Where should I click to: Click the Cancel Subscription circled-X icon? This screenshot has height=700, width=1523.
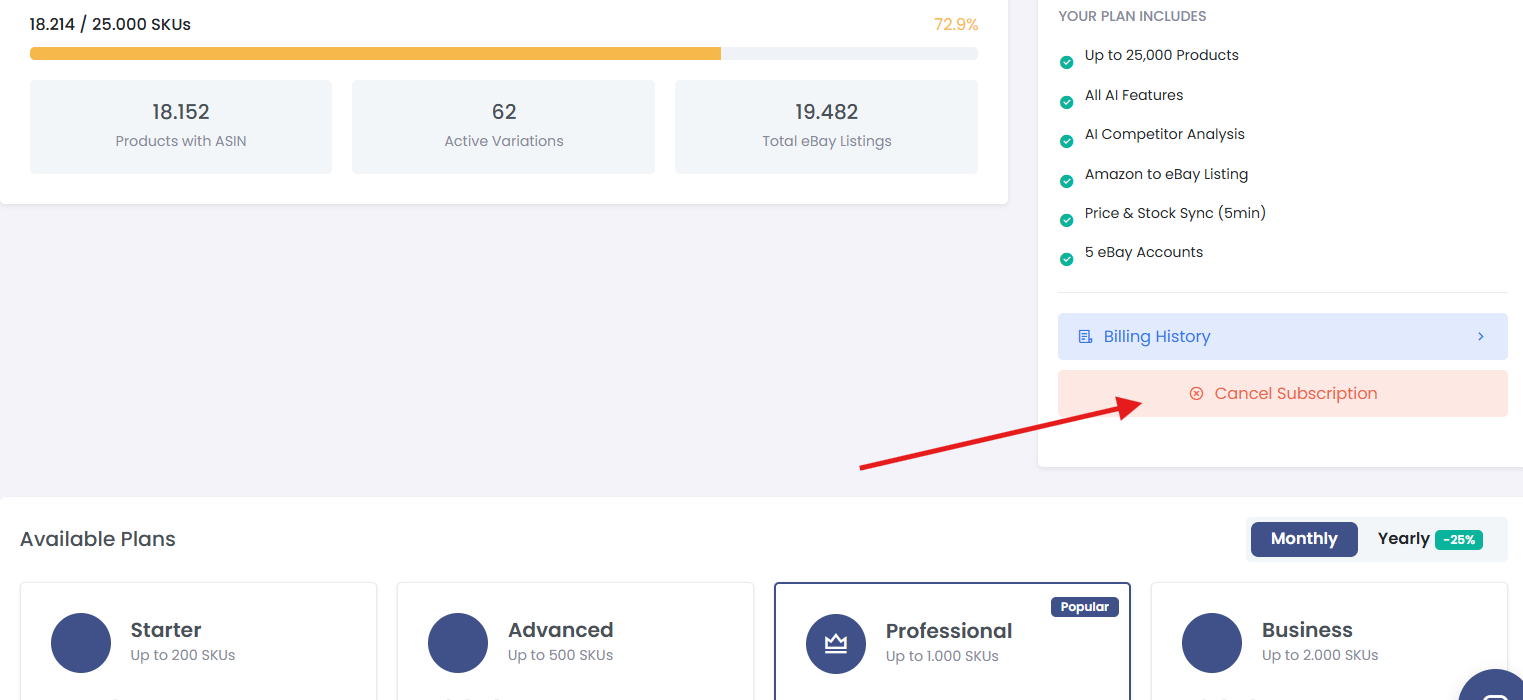point(1196,394)
